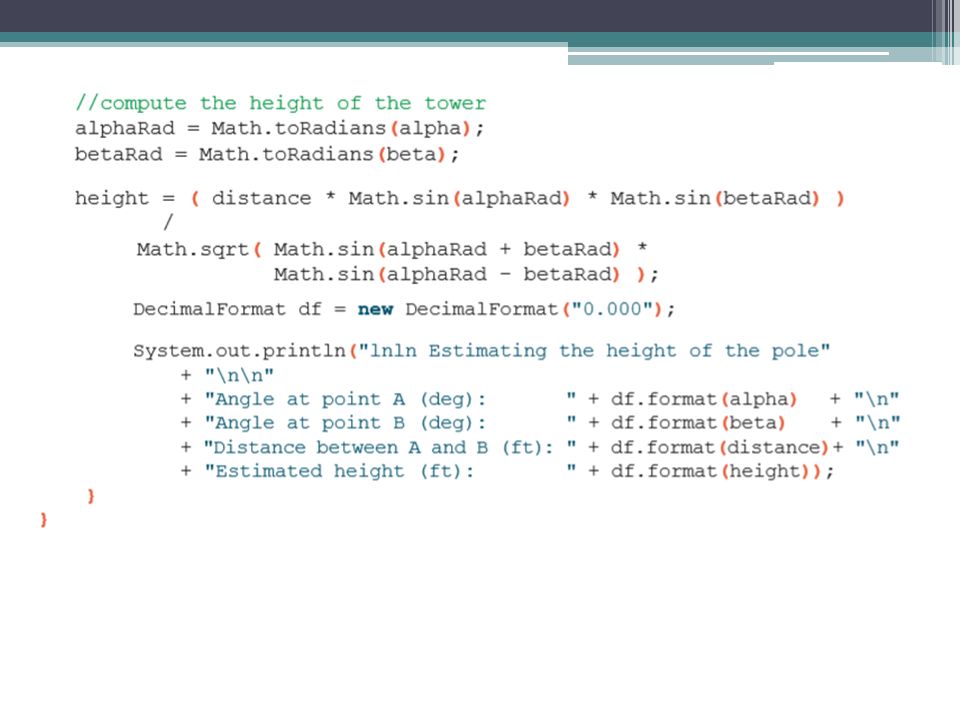Screen dimensions: 960x720
Task: Click the string "Distance between A and B (ft):"
Action: (391, 447)
